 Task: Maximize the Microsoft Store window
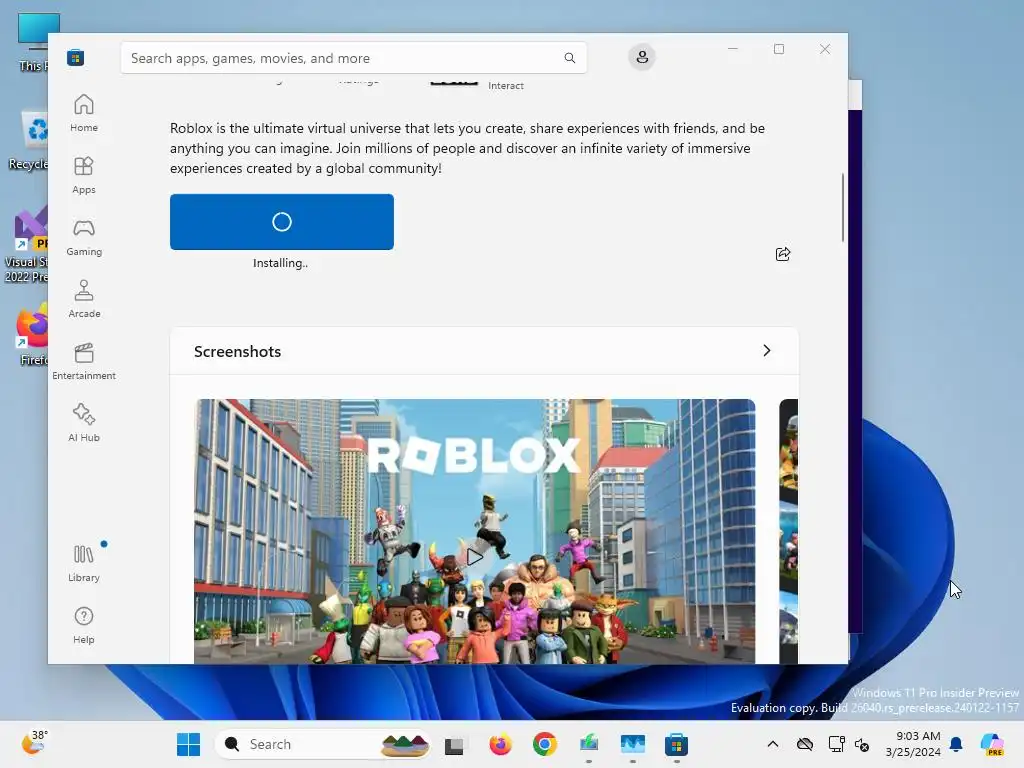pos(778,49)
